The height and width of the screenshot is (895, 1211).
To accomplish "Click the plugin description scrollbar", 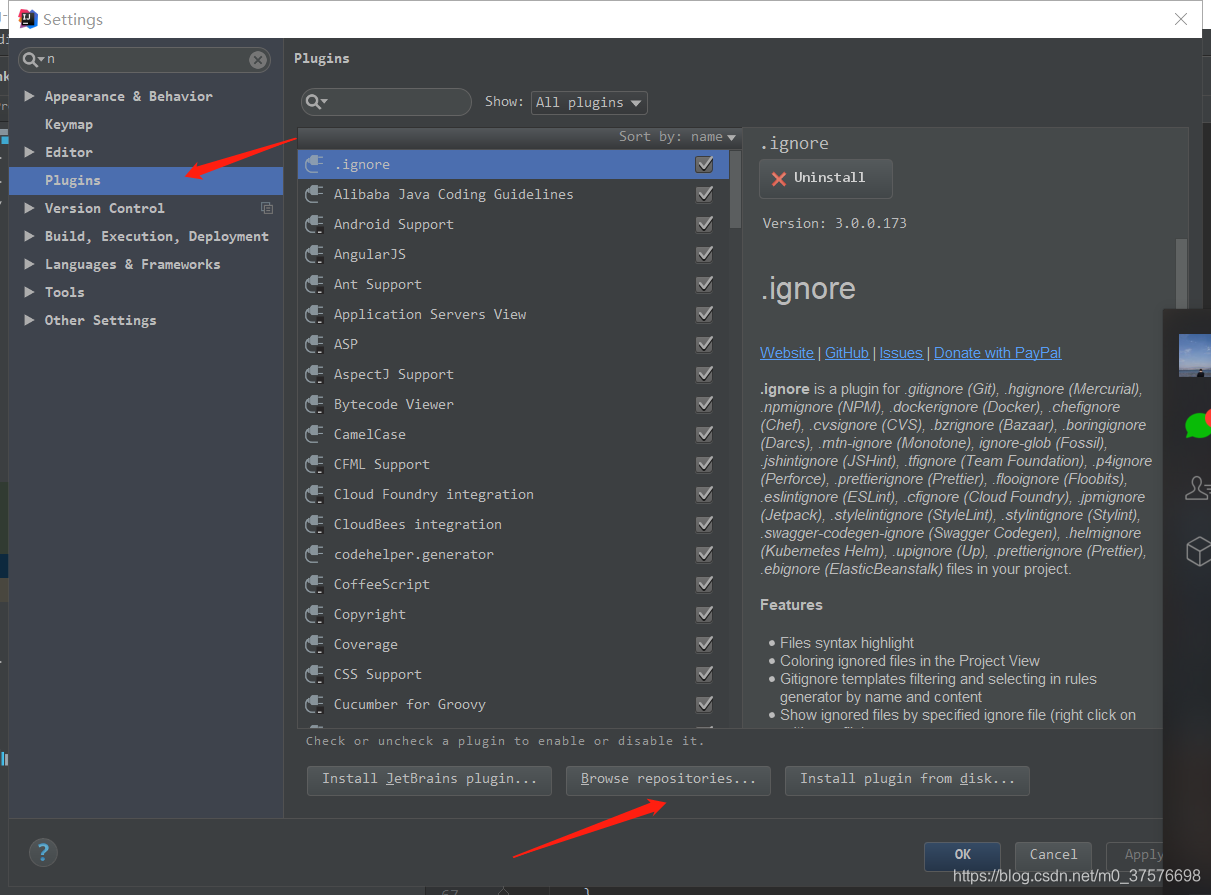I will tap(1182, 275).
